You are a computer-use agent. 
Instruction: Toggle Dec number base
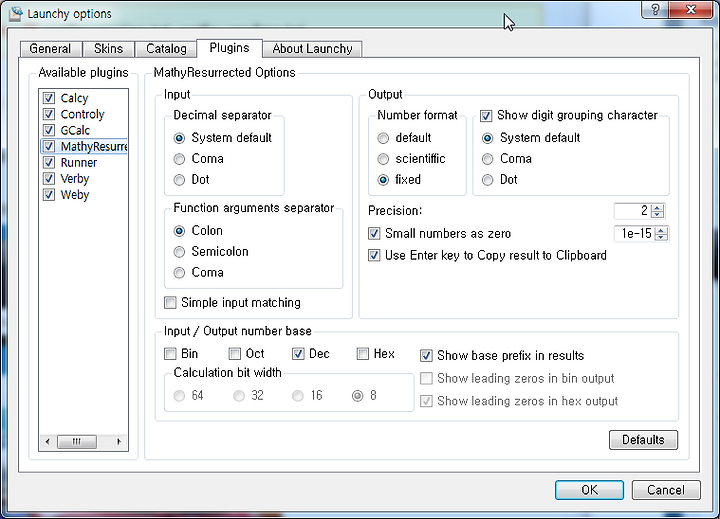coord(298,354)
